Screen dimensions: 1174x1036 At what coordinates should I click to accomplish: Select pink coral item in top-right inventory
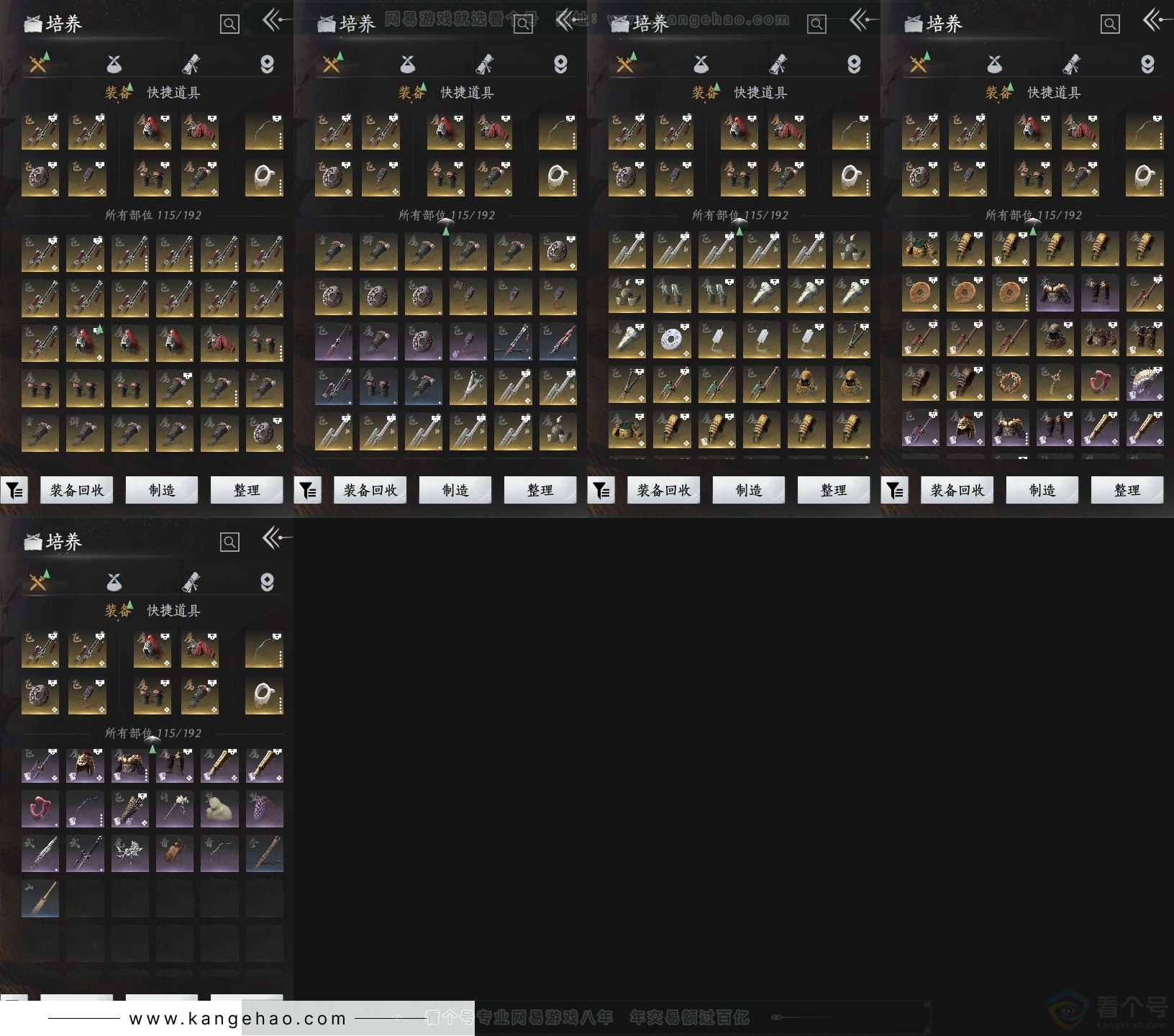(x=1100, y=383)
